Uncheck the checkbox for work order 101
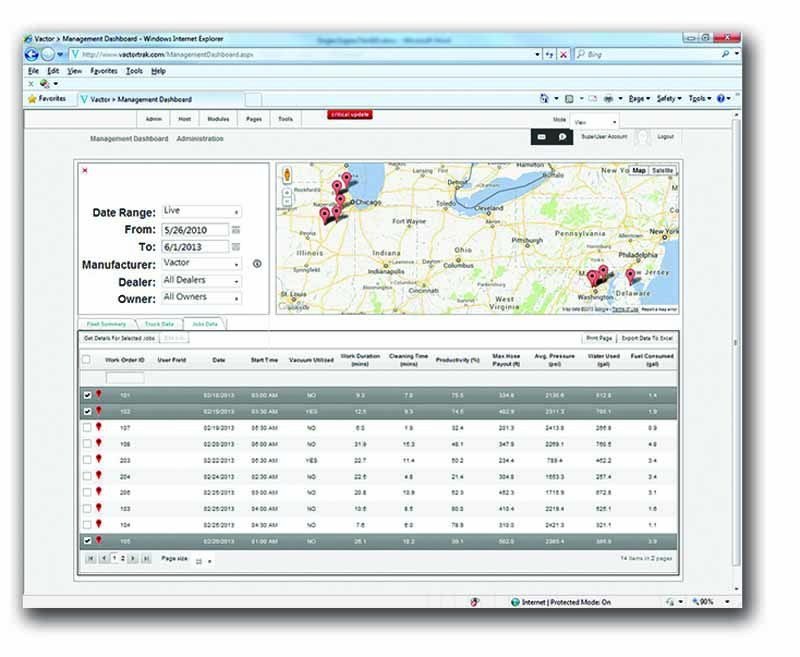800x657 pixels. (86, 395)
